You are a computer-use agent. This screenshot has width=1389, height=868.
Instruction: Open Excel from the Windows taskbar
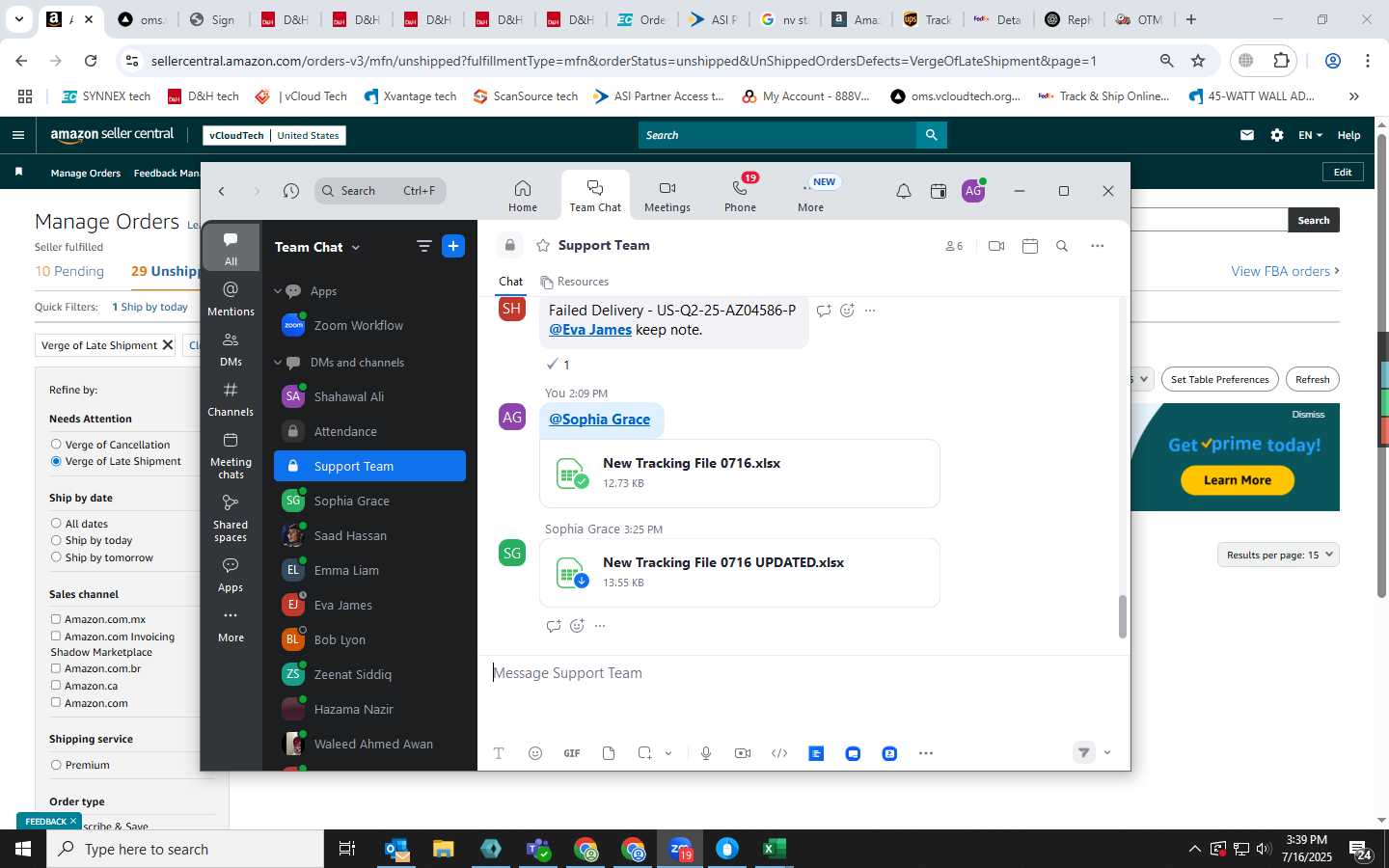(x=774, y=849)
